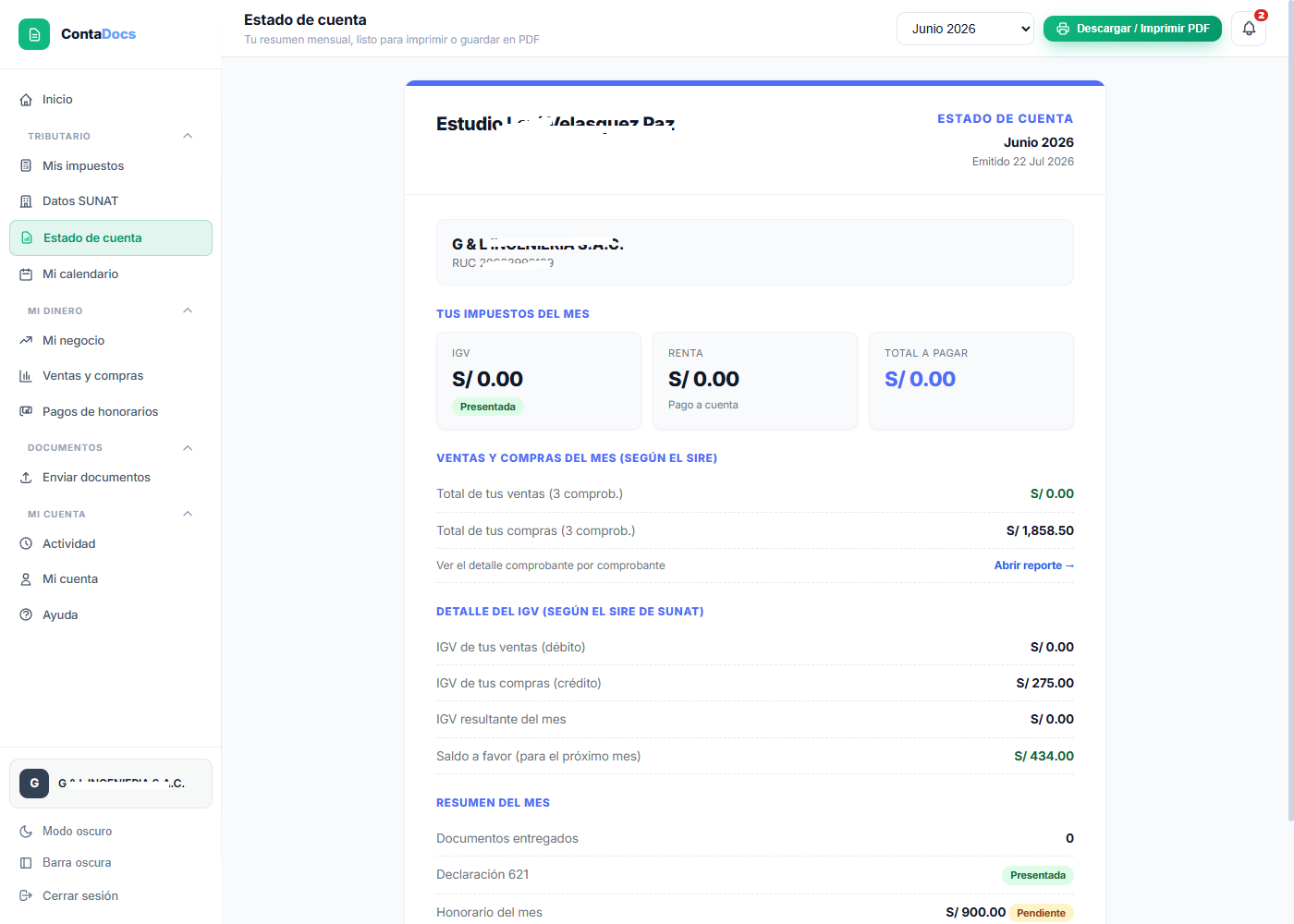Click the S/ 1,858.50 compras total
Image resolution: width=1294 pixels, height=924 pixels.
[1040, 531]
